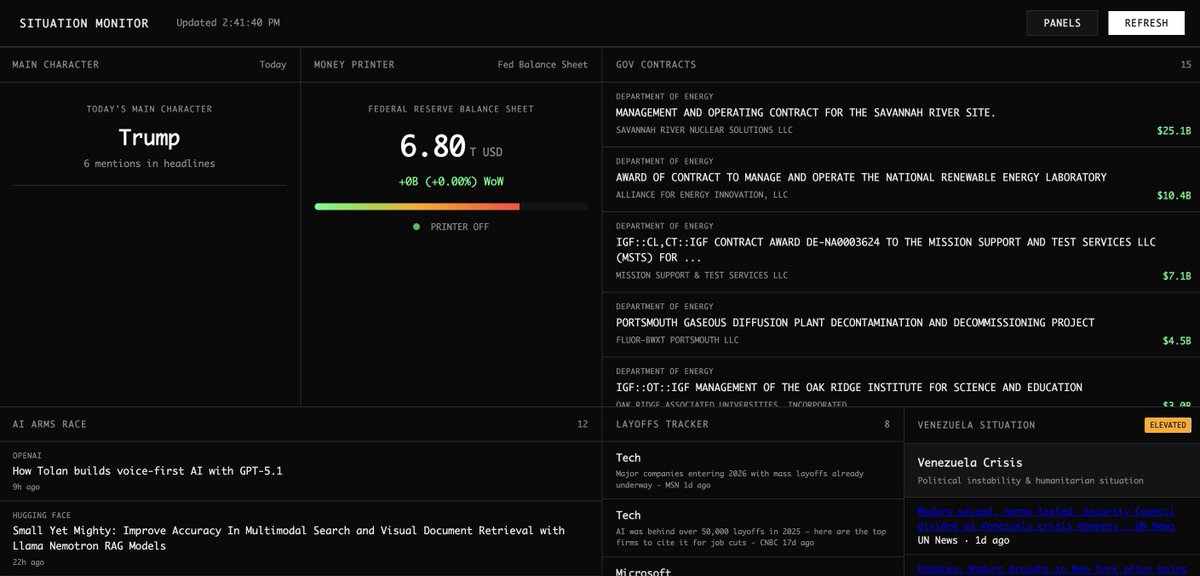The height and width of the screenshot is (576, 1200).
Task: Click the +0B (+0.00%) WoW change
Action: click(451, 182)
